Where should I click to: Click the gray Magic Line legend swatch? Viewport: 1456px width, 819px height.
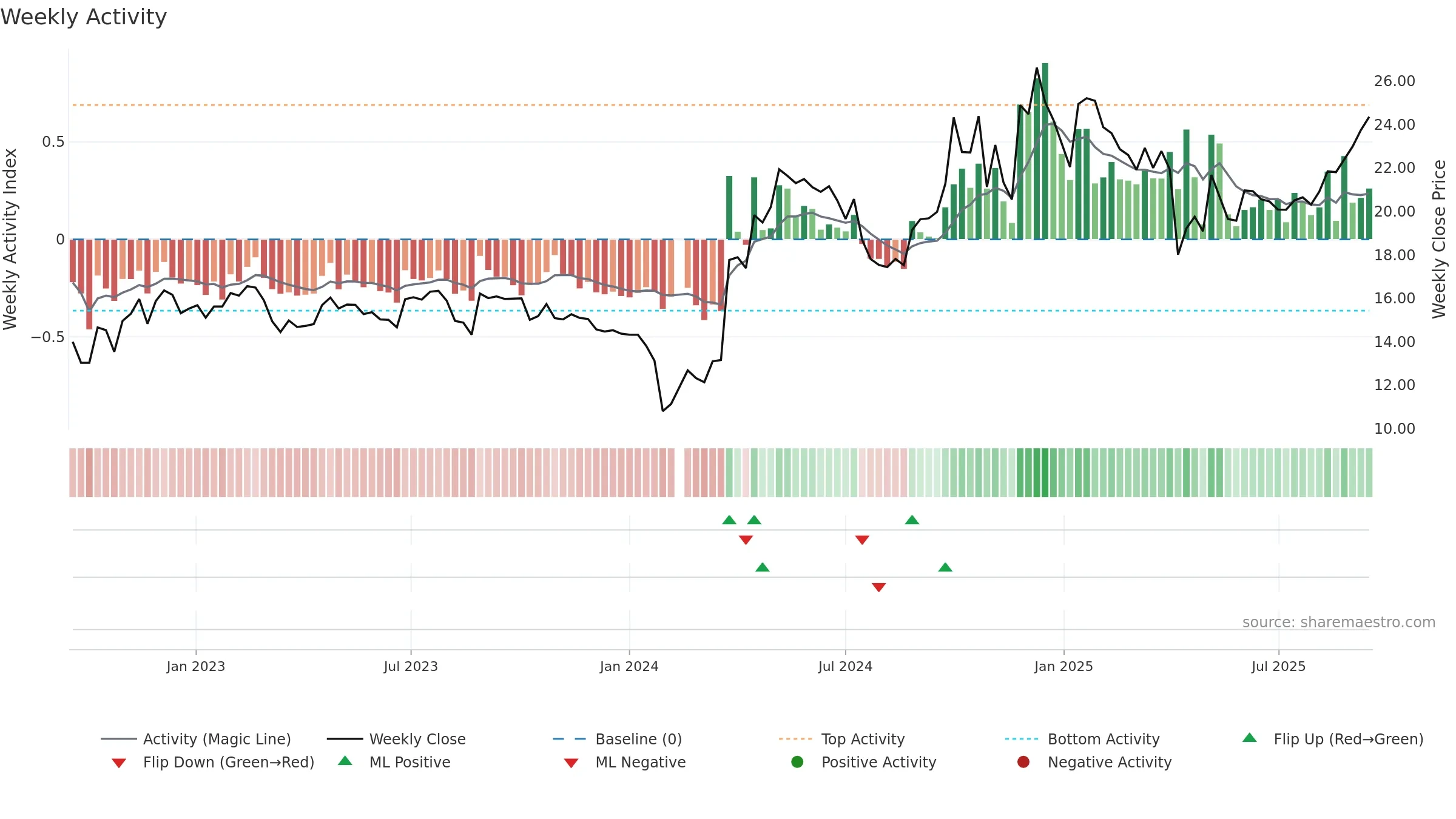[x=119, y=739]
